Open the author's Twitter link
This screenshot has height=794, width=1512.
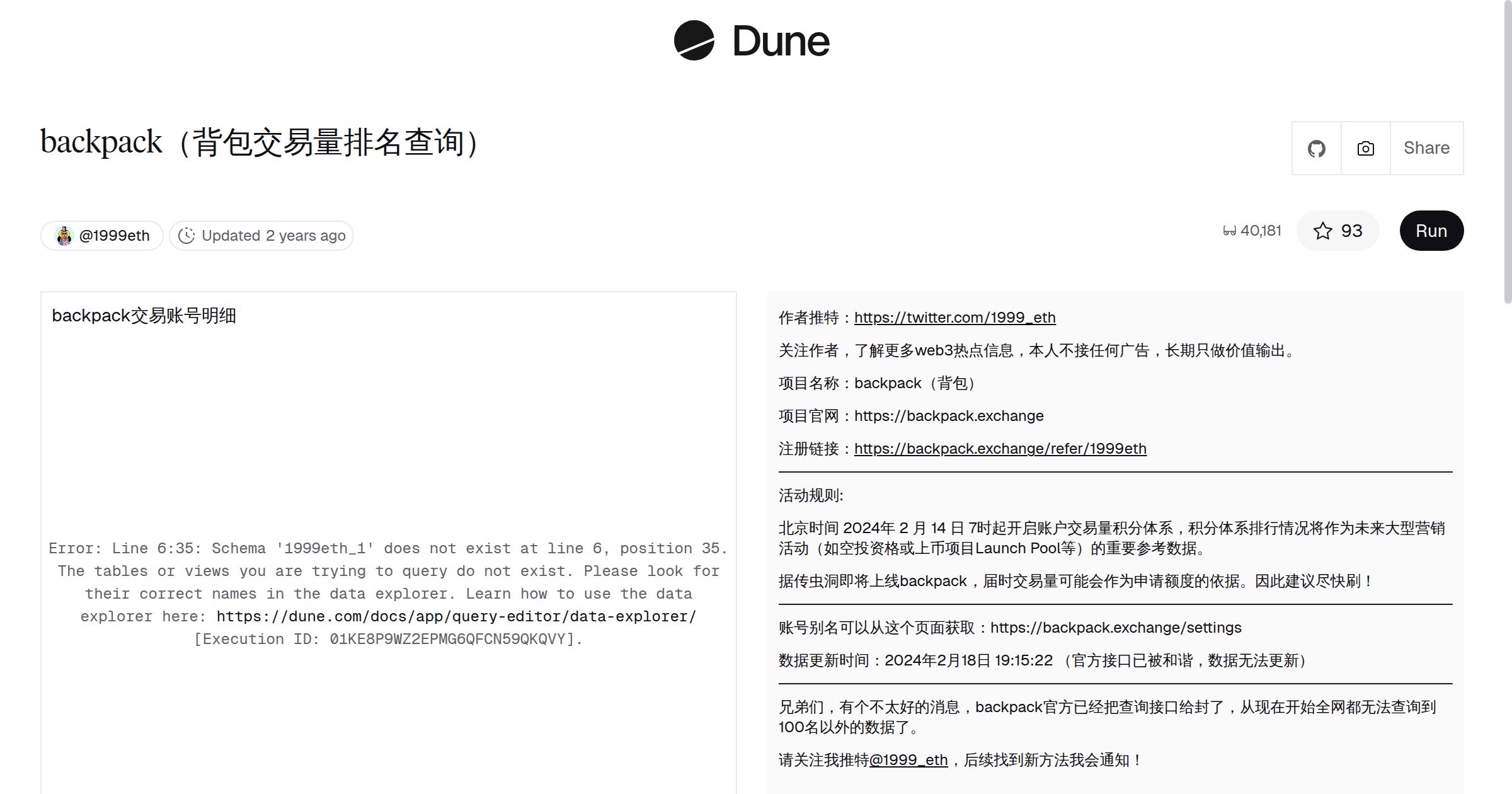pos(955,318)
